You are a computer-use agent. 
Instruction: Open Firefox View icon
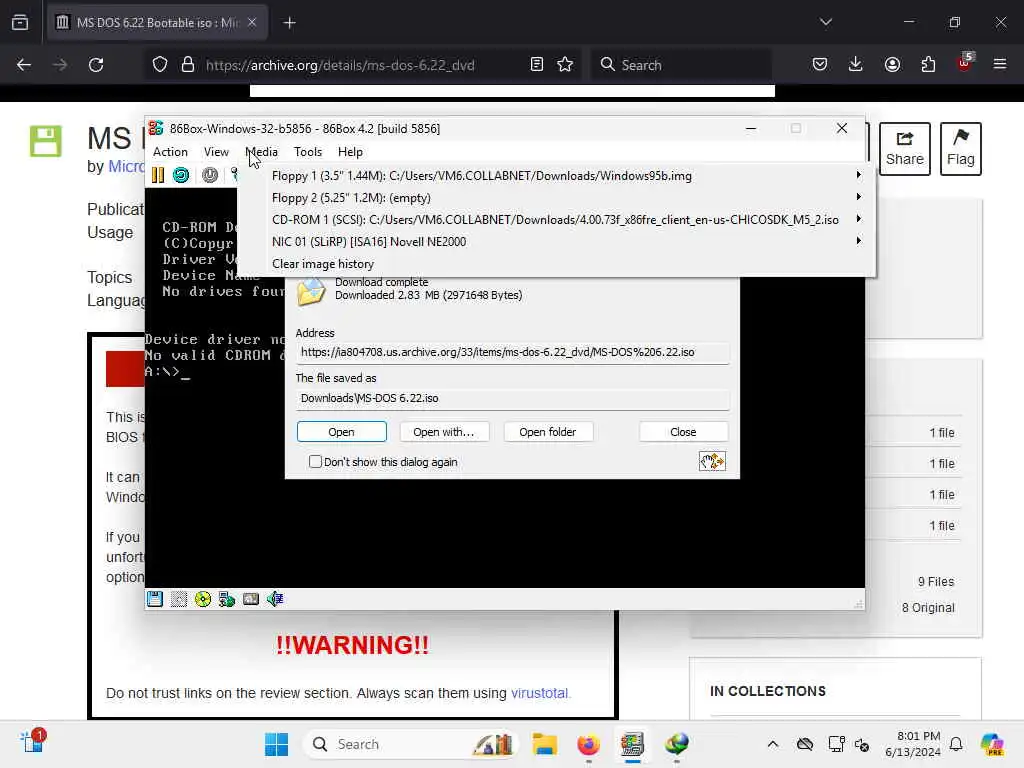20,22
